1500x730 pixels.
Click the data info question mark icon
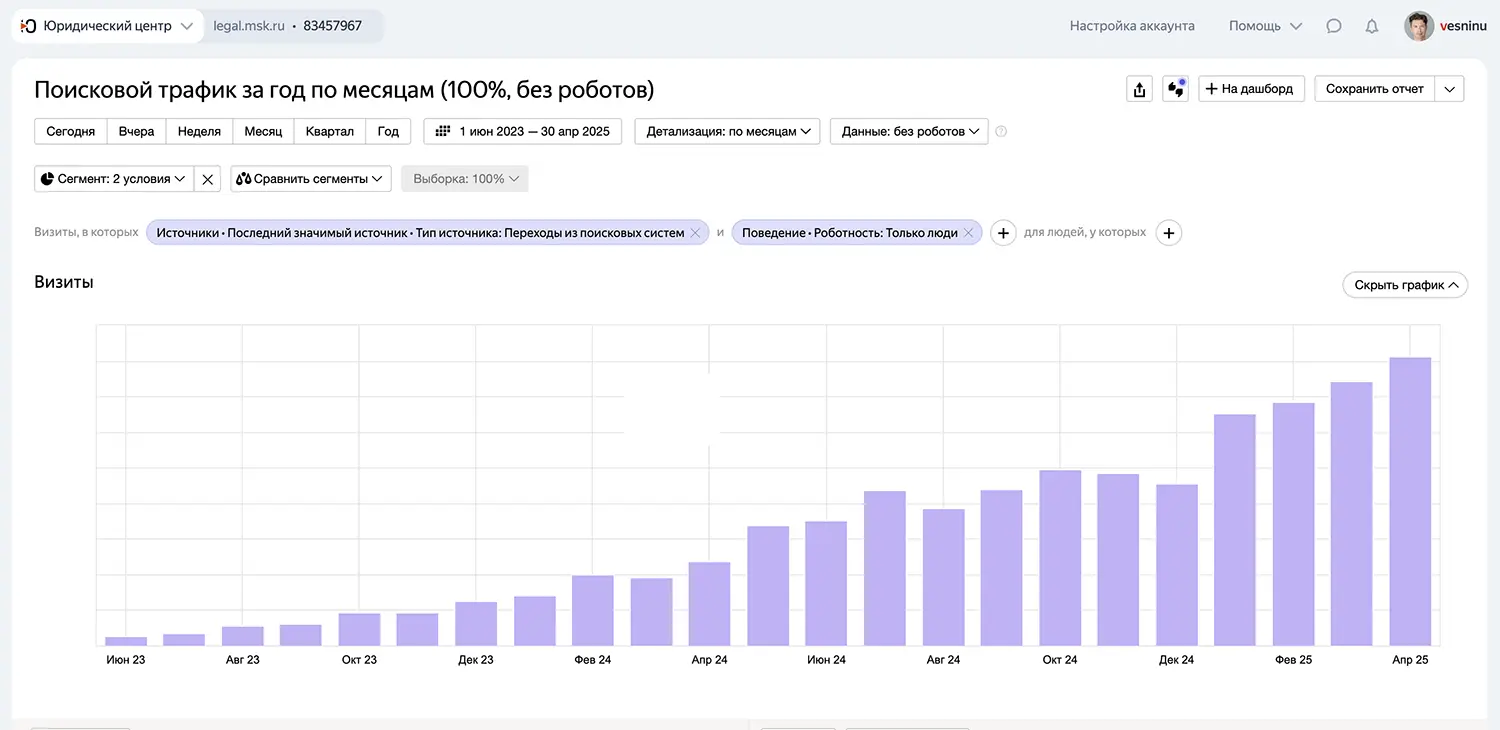tap(1001, 132)
